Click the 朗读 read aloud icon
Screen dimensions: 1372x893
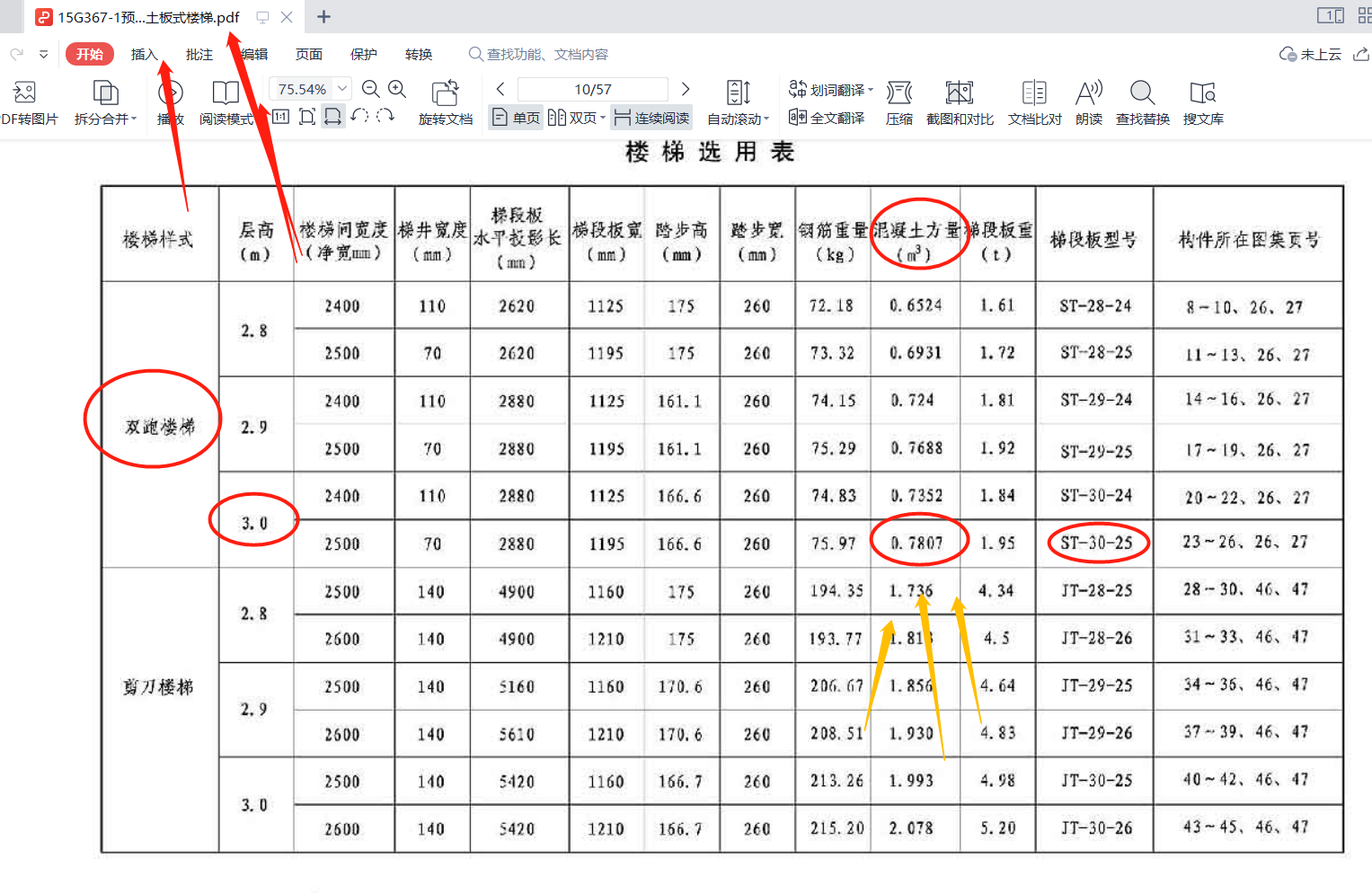click(x=1089, y=92)
